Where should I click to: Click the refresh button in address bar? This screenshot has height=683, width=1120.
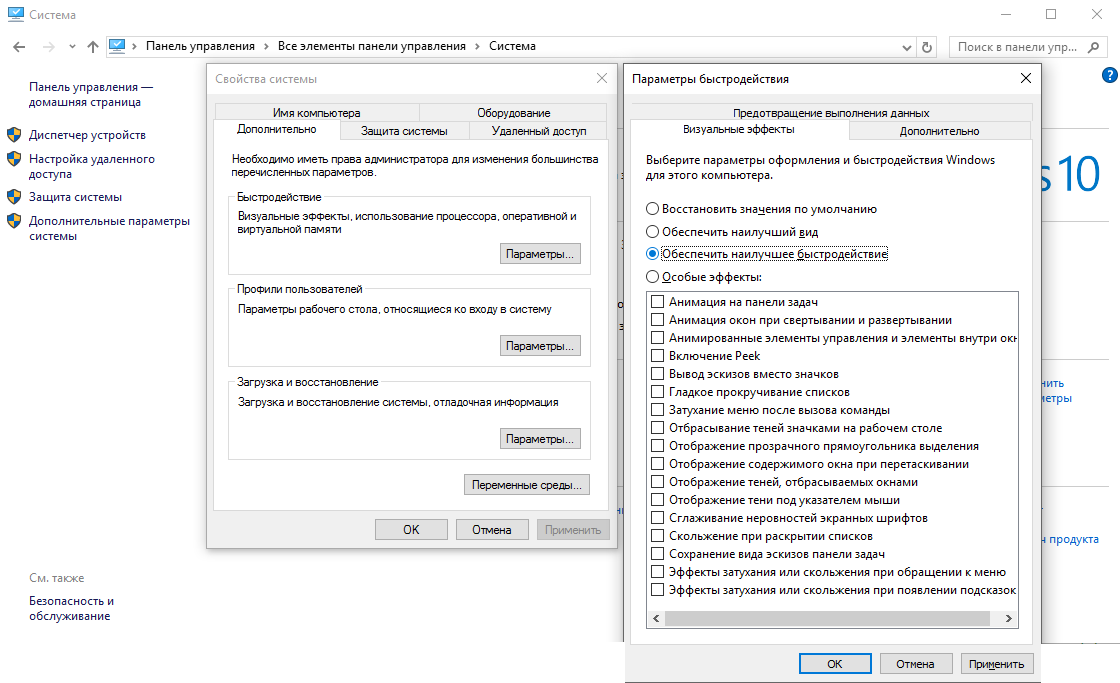click(x=927, y=47)
